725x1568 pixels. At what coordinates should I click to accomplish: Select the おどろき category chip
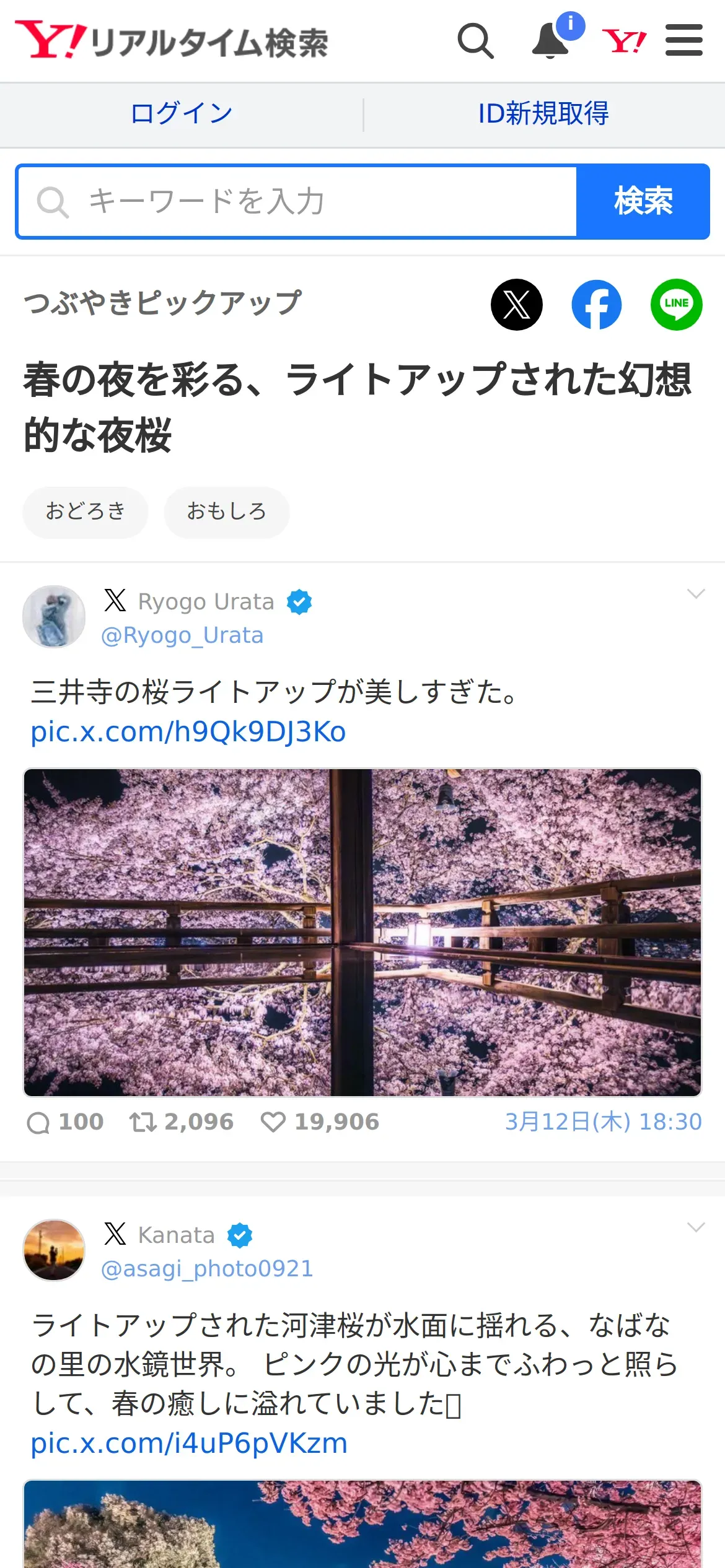[x=86, y=512]
